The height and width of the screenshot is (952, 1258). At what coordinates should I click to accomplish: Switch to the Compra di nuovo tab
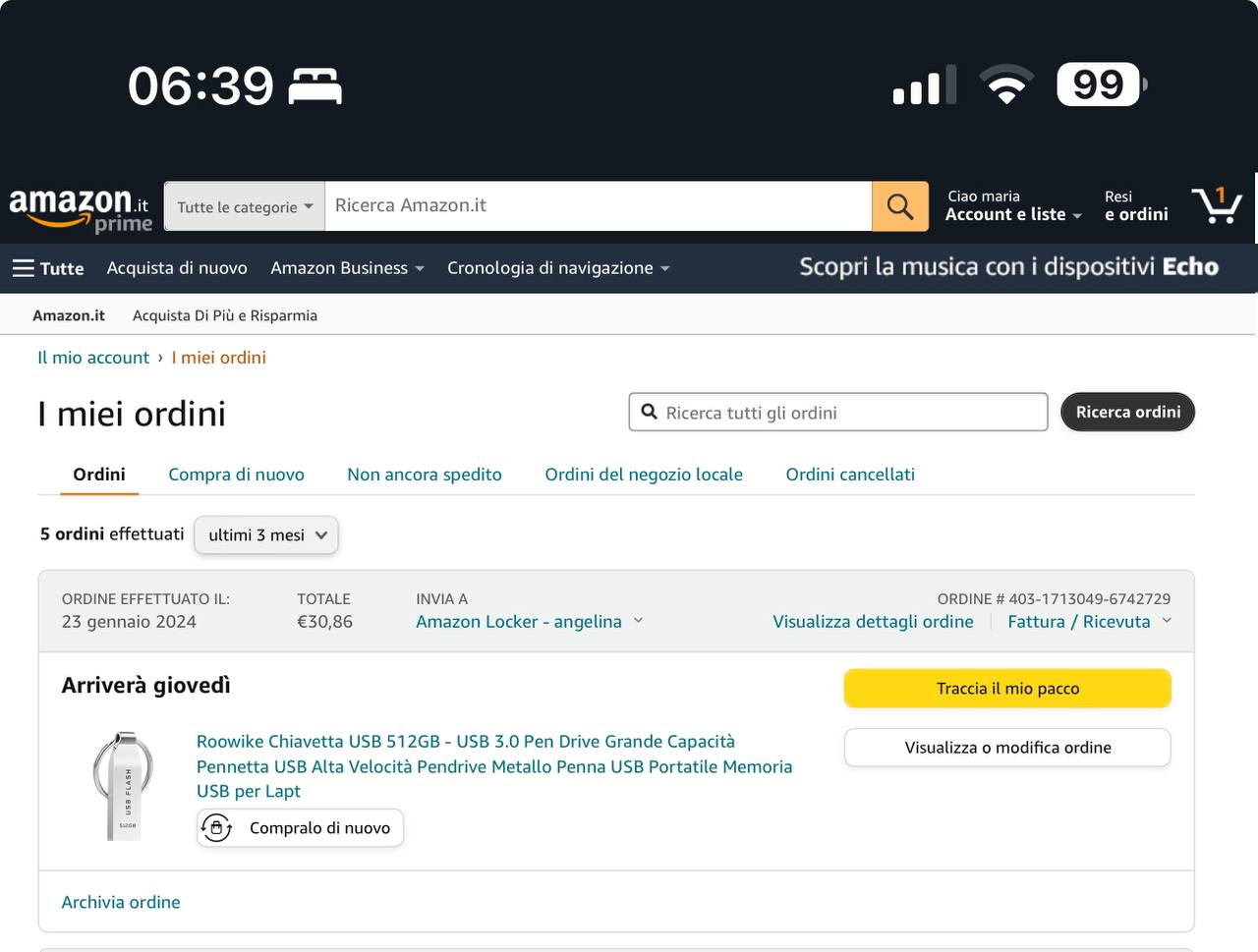(237, 475)
